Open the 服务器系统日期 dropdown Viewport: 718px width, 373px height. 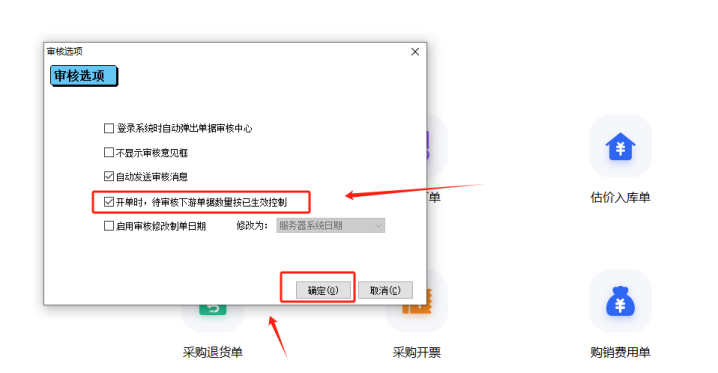(x=330, y=226)
